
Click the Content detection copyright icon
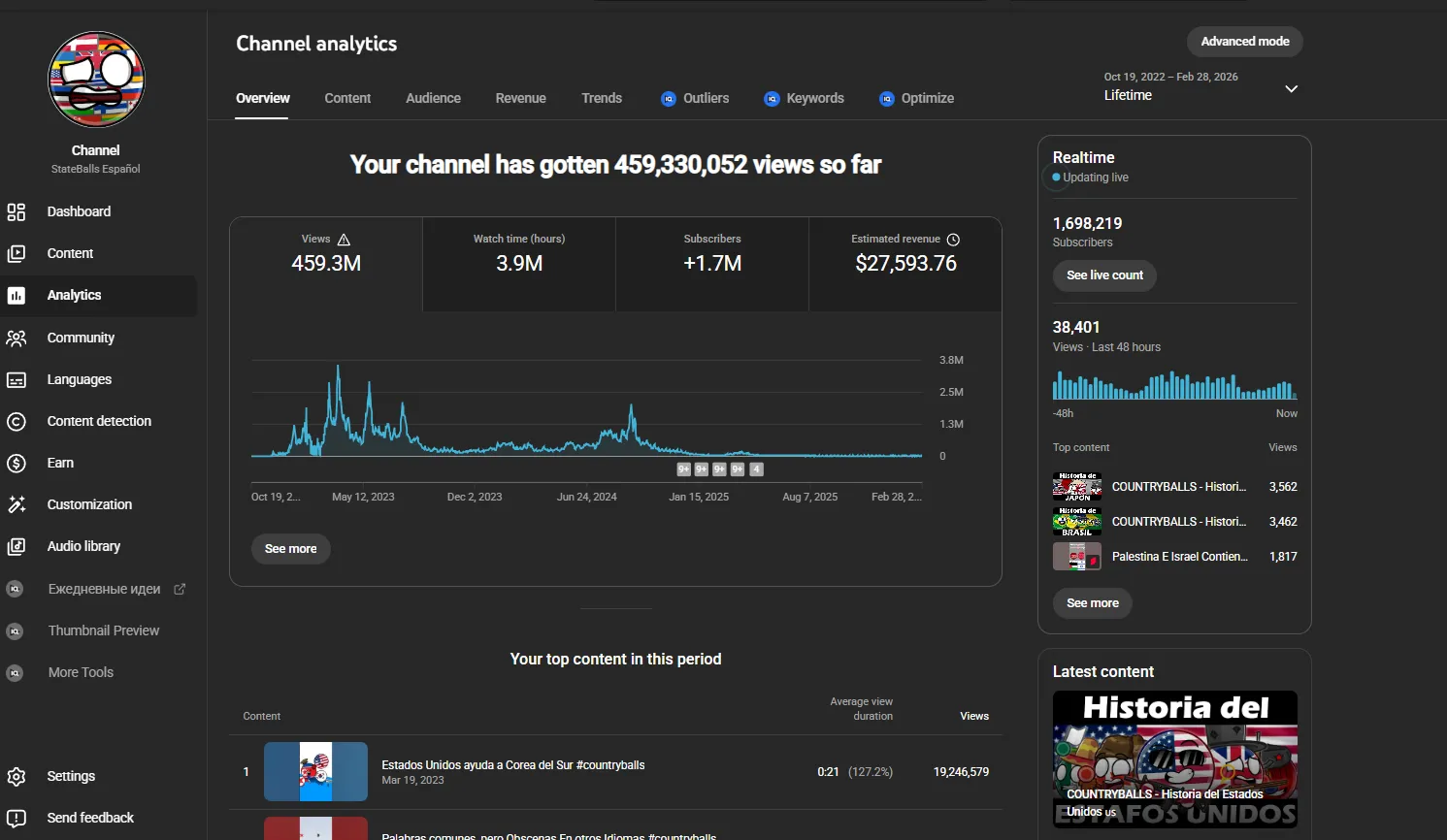pyautogui.click(x=16, y=421)
